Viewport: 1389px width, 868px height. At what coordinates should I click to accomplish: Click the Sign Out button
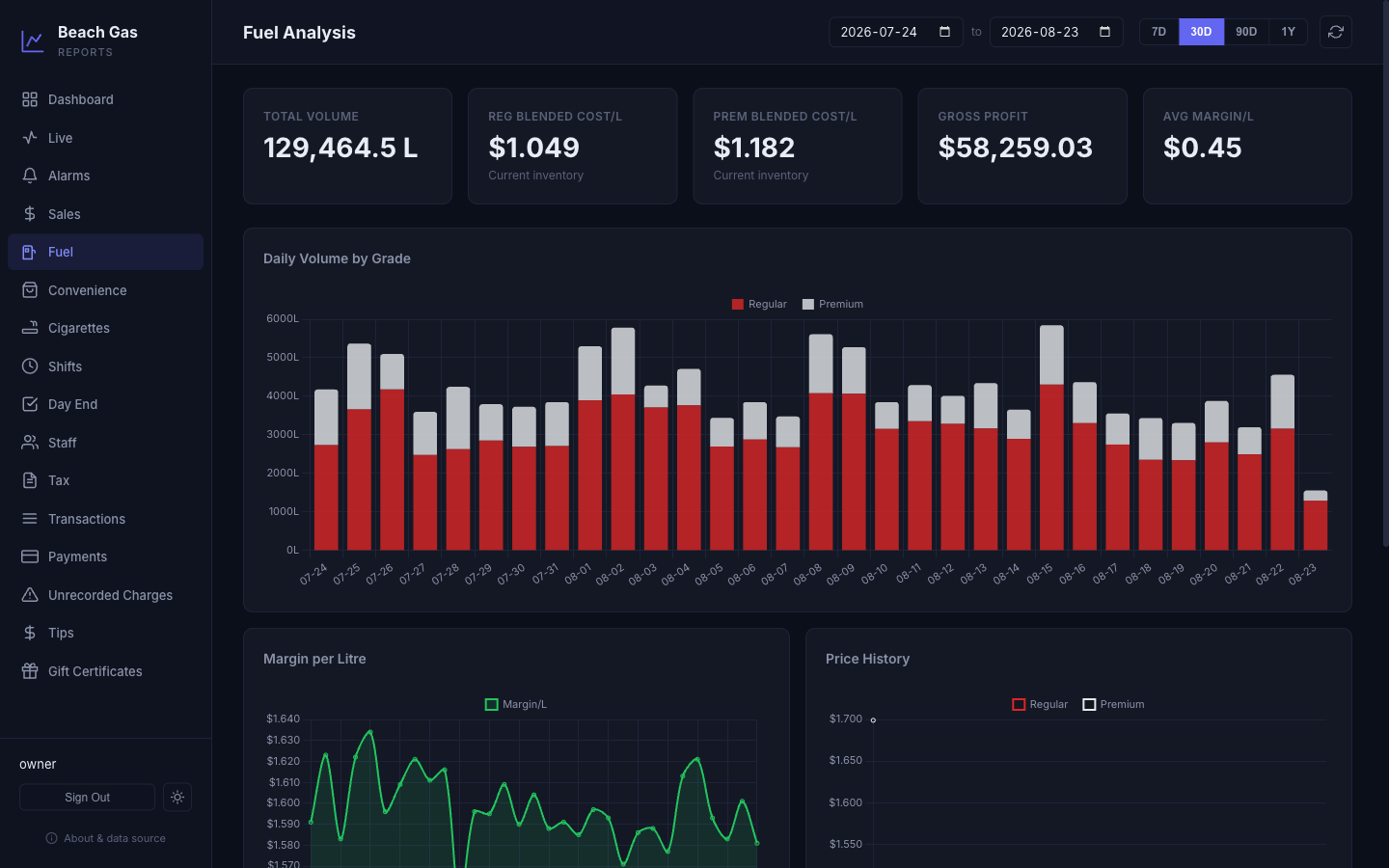[x=87, y=798]
